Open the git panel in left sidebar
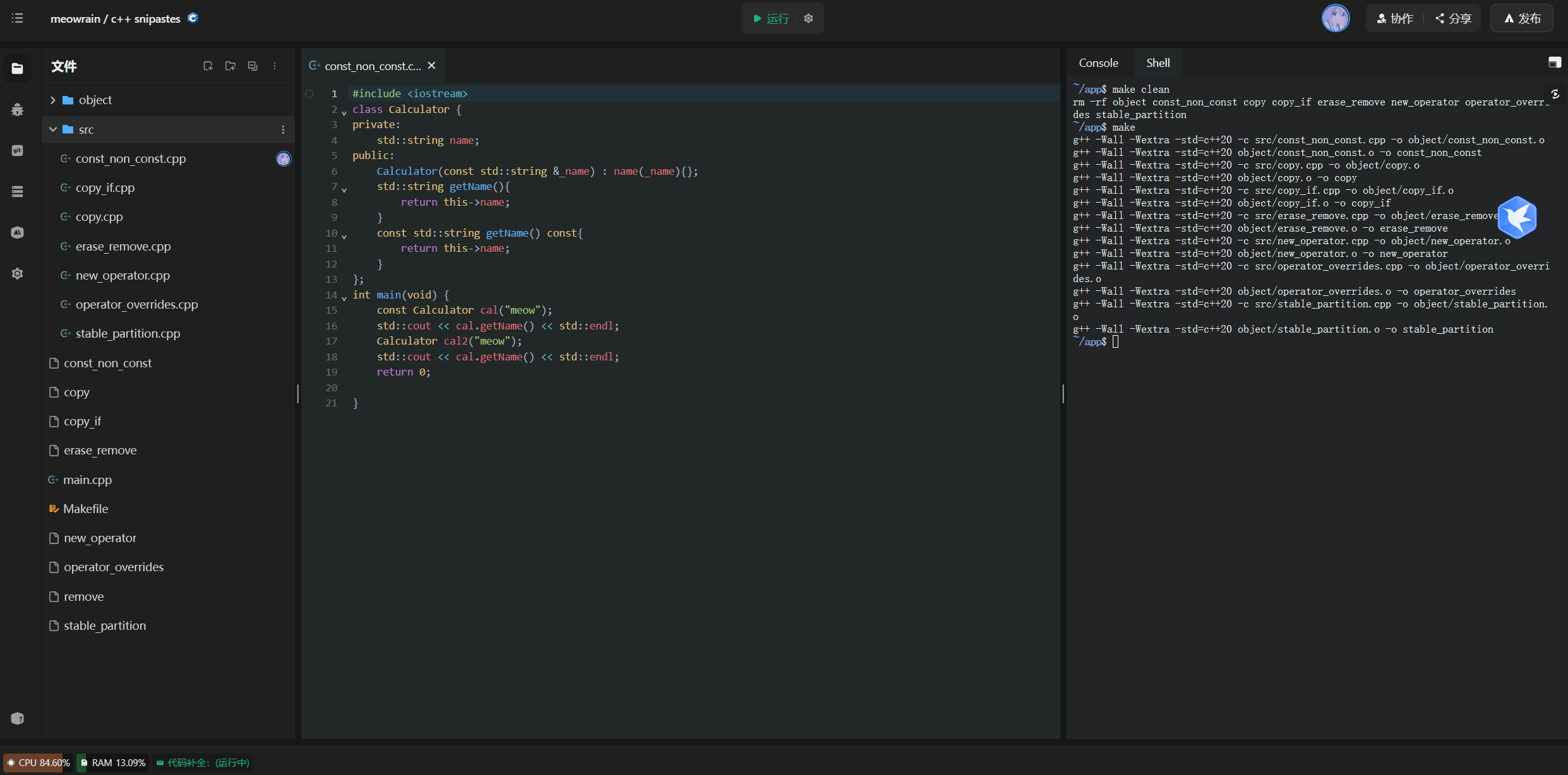This screenshot has height=775, width=1568. (17, 150)
